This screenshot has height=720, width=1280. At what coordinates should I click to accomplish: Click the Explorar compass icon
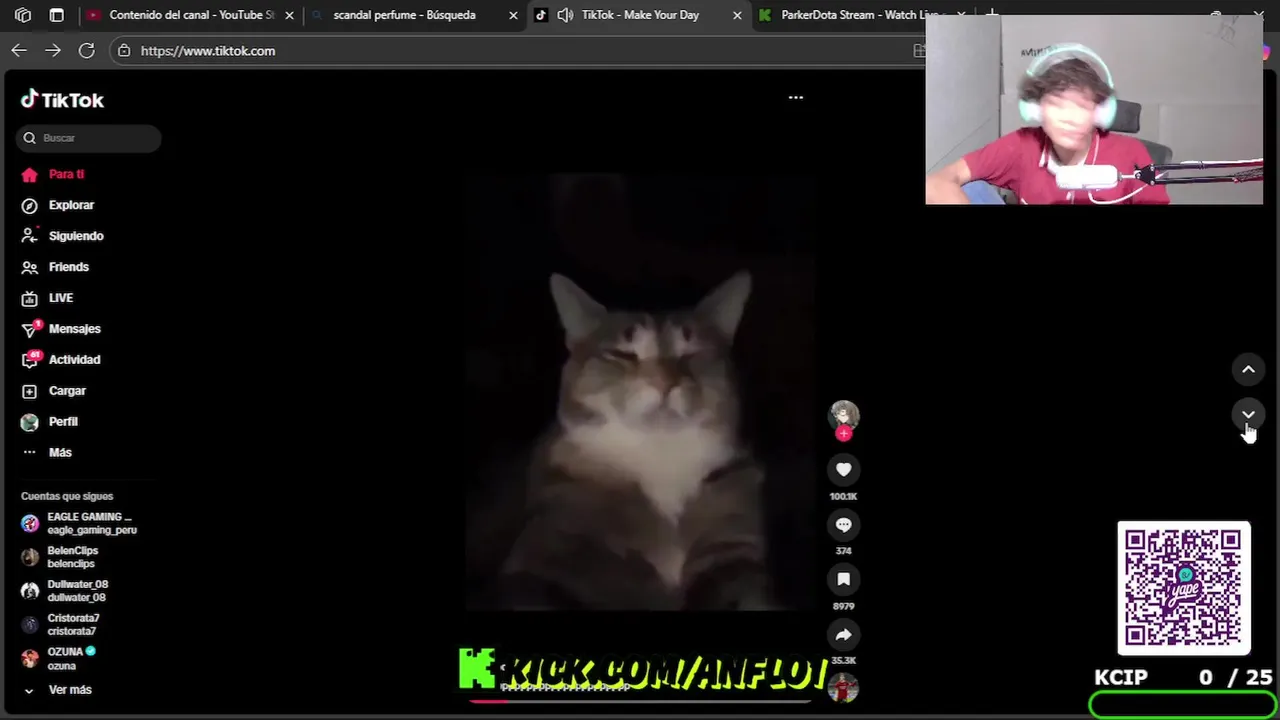(x=30, y=205)
